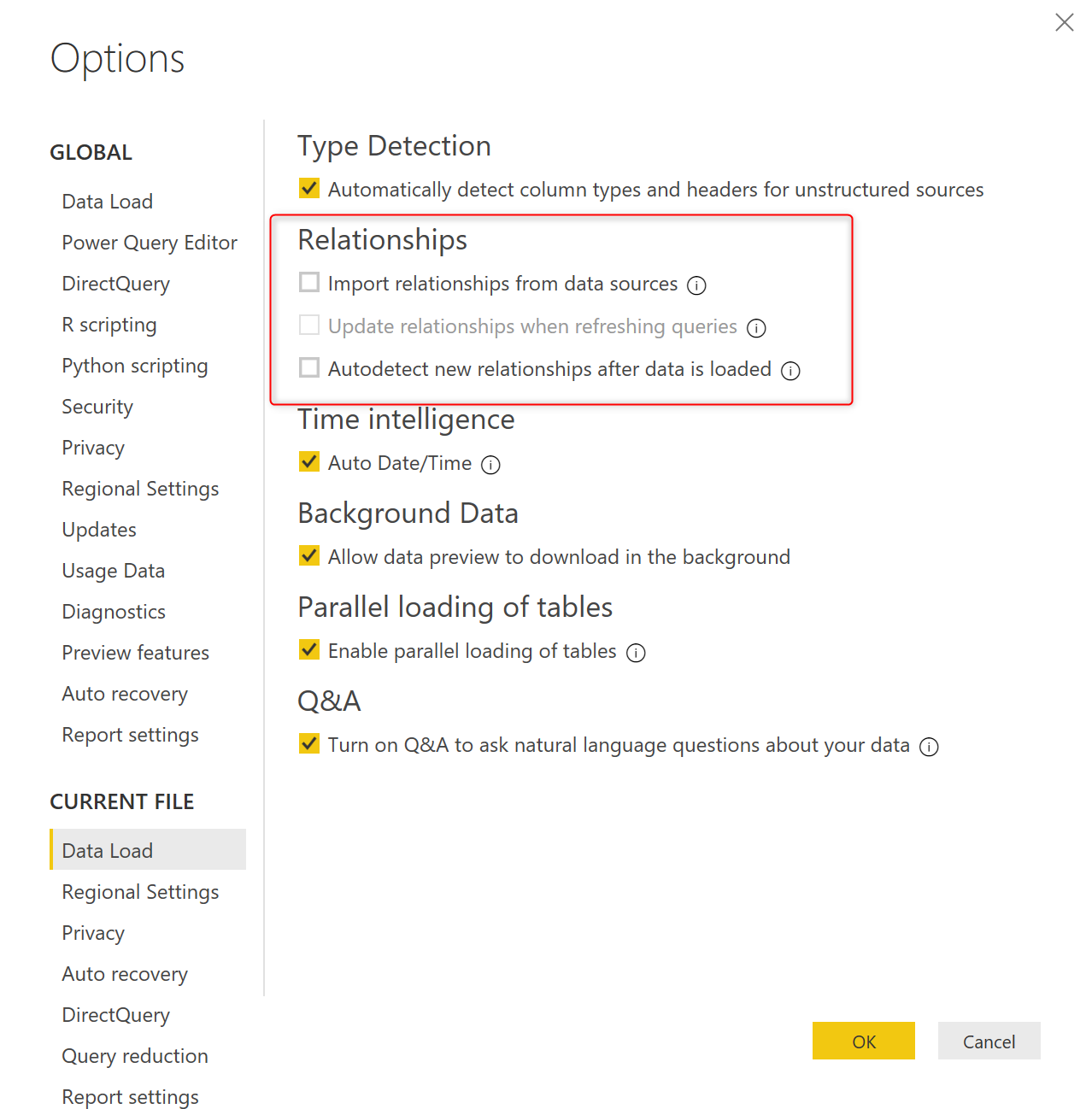This screenshot has height=1109, width=1092.
Task: Disable automatic column type detection checkbox
Action: (x=309, y=188)
